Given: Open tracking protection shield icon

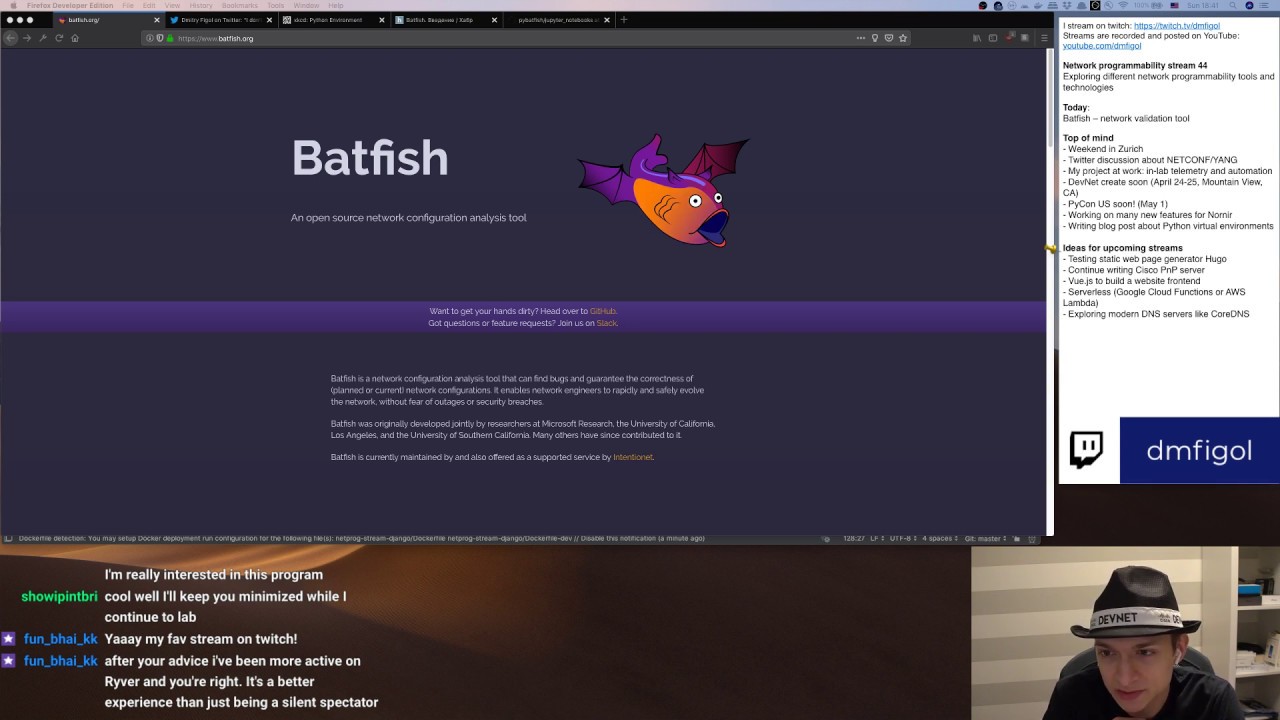Looking at the screenshot, I should tap(160, 38).
